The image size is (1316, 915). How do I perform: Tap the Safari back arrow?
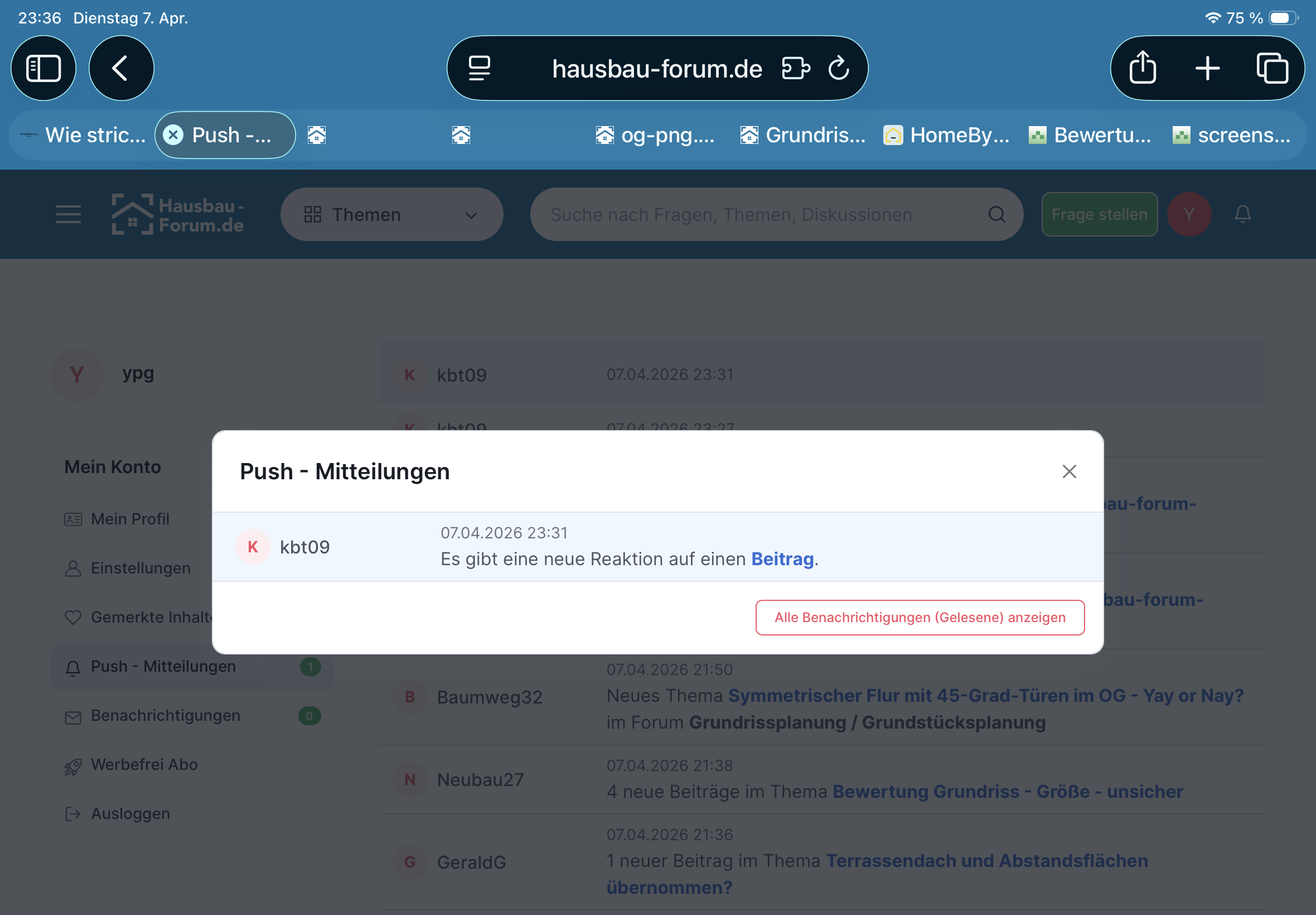121,68
